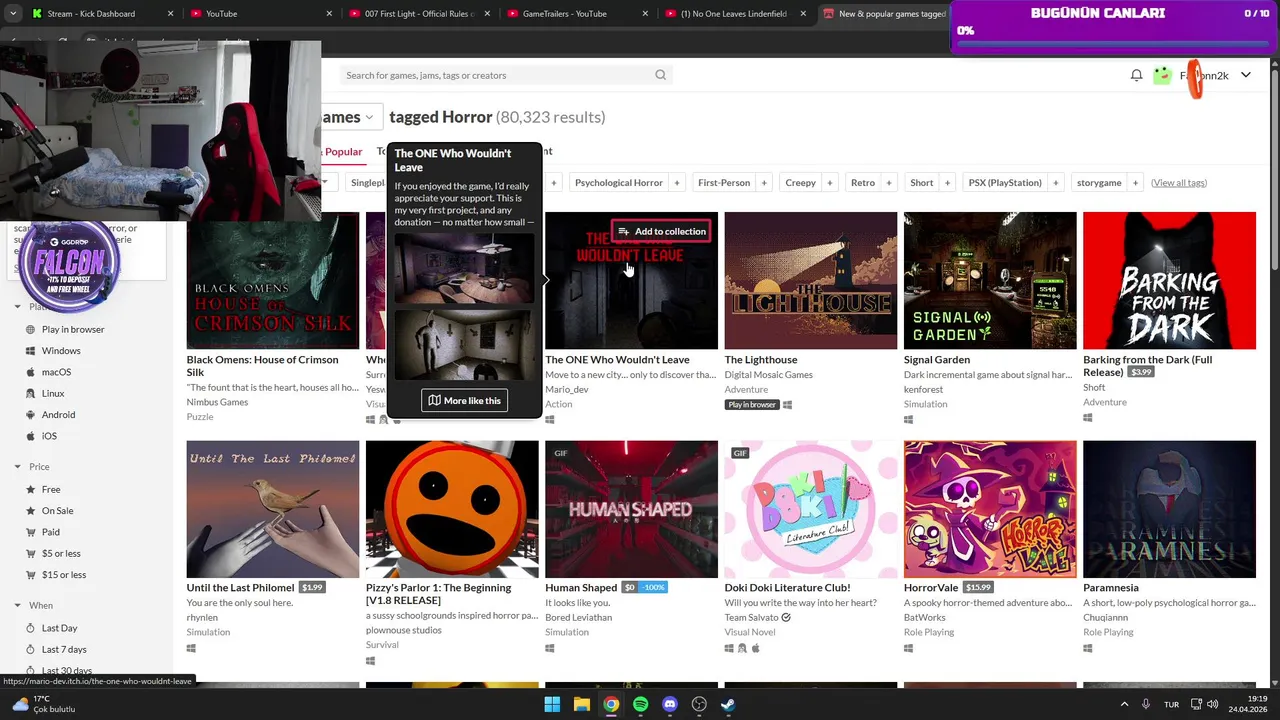Filter games by macOS platform

56,372
